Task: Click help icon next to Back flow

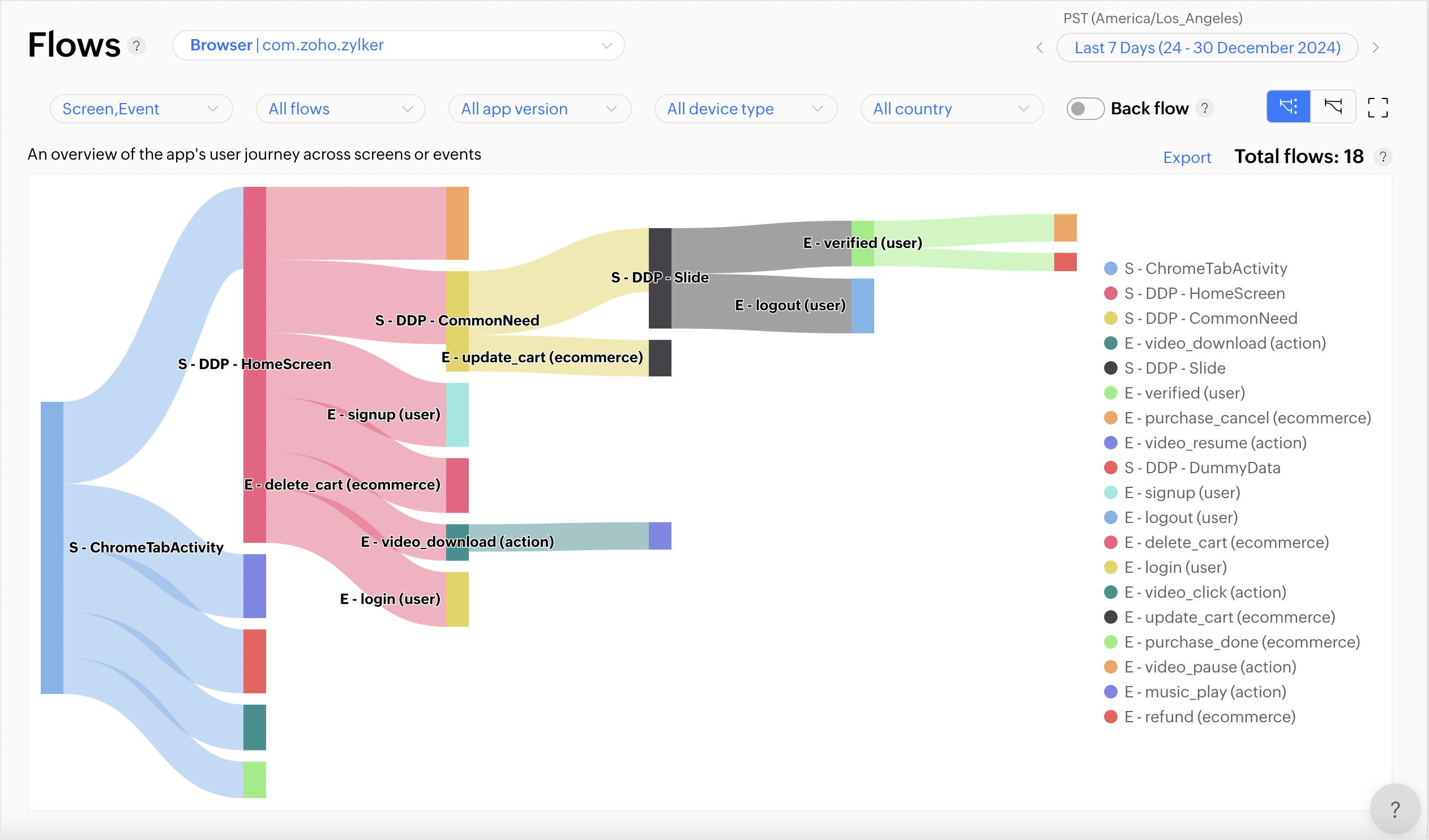Action: pyautogui.click(x=1204, y=108)
